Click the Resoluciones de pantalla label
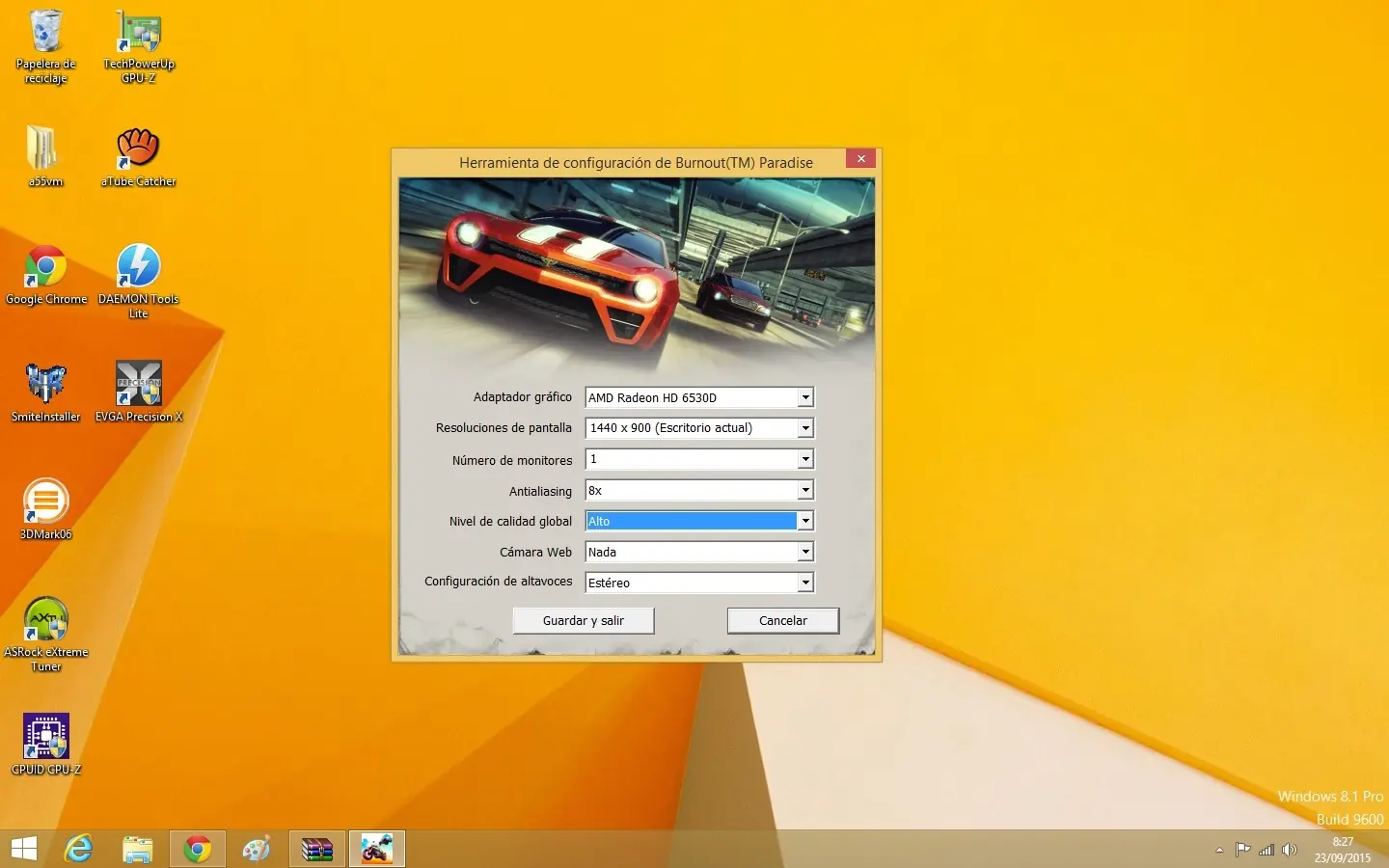The height and width of the screenshot is (868, 1389). click(504, 427)
